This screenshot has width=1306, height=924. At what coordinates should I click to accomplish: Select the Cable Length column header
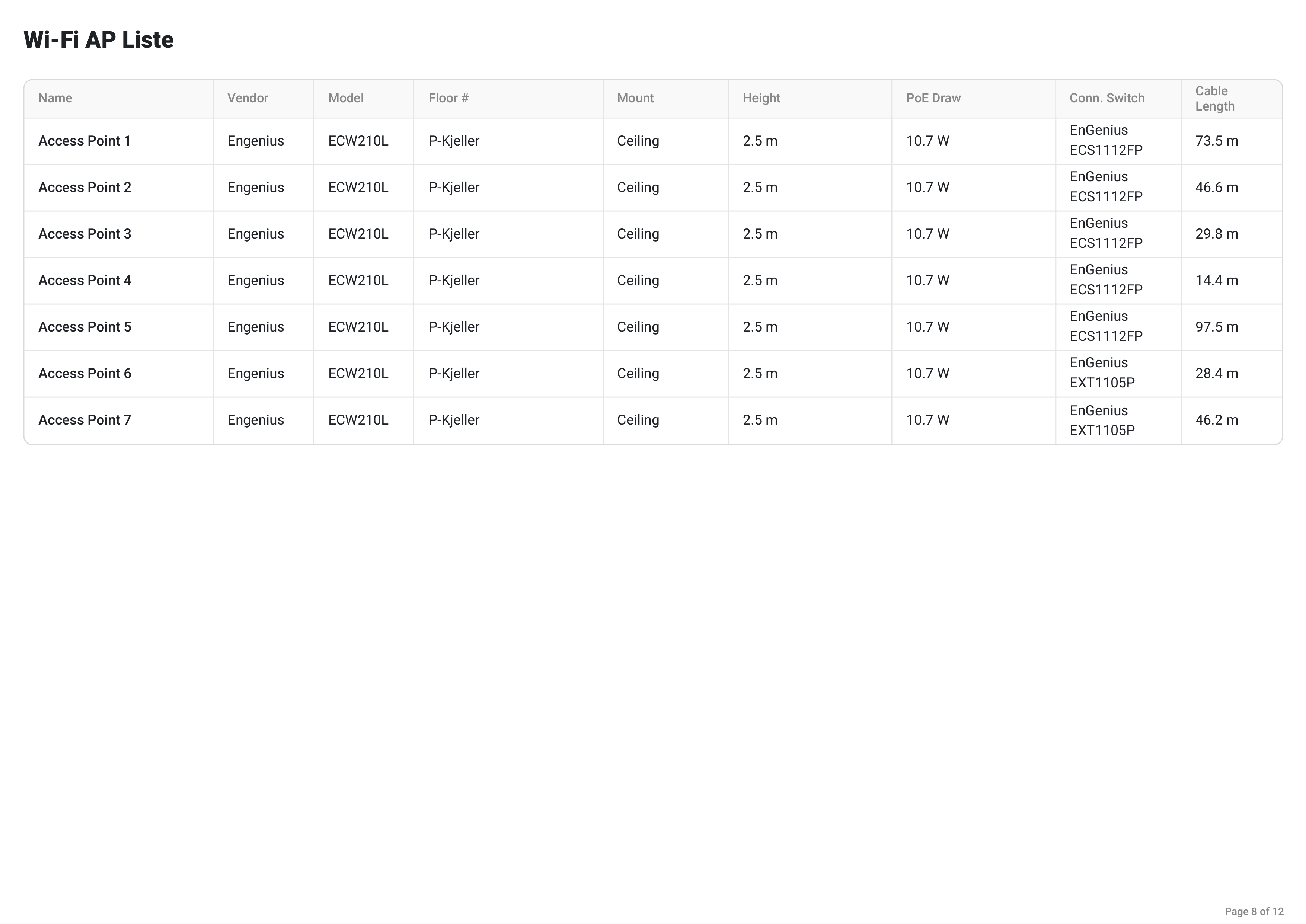pos(1215,99)
